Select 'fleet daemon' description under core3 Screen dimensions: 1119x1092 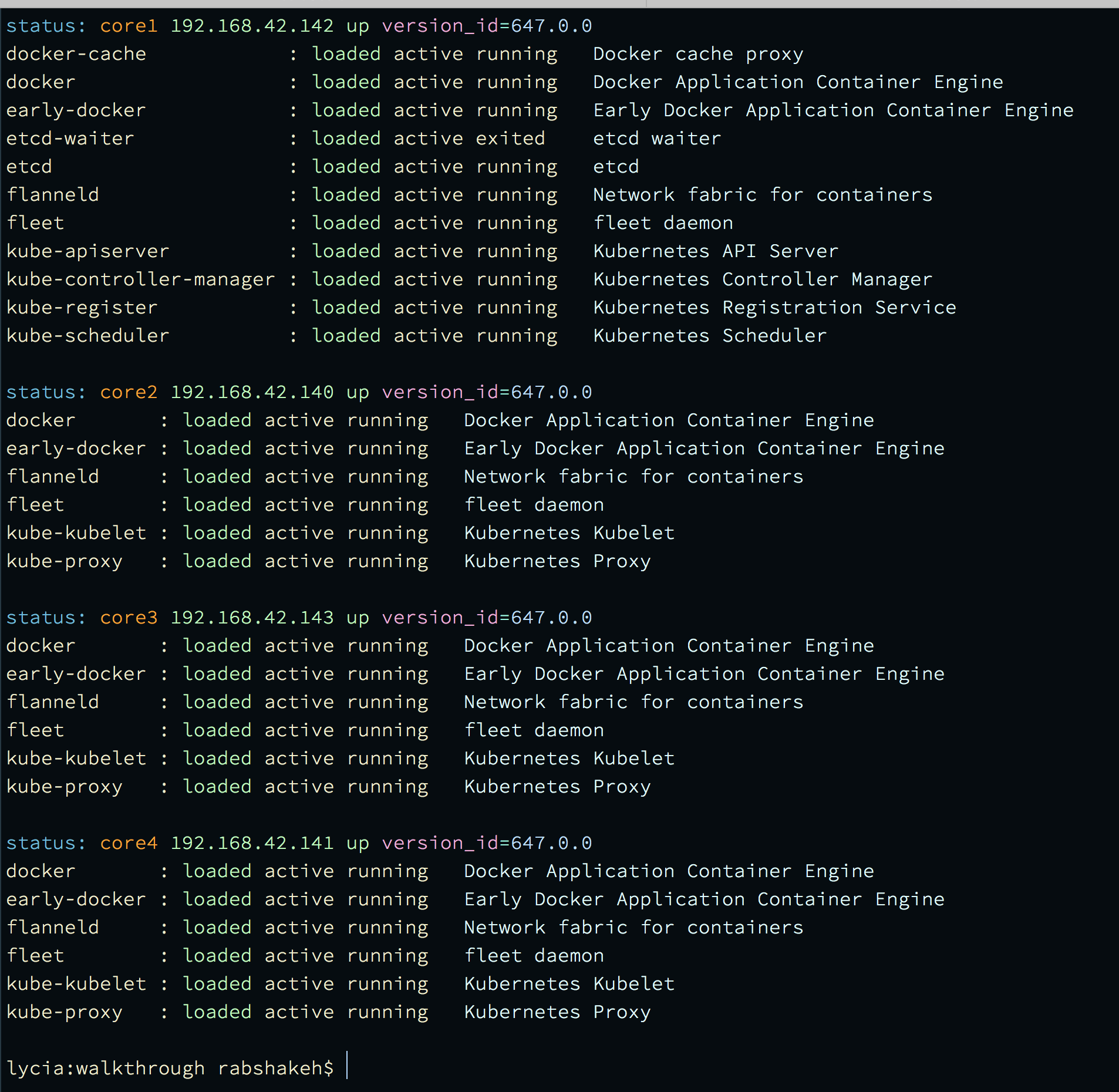pos(534,730)
